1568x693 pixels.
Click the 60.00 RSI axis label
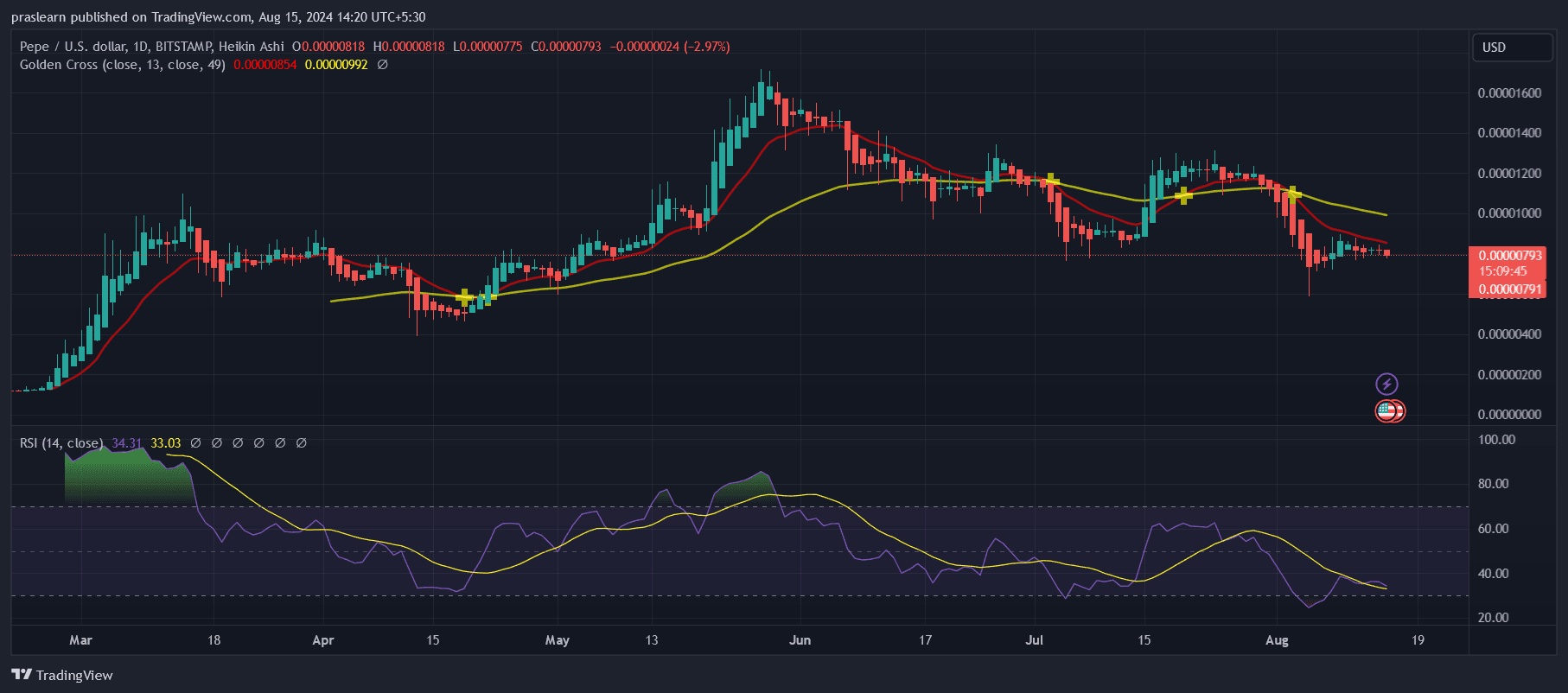point(1494,529)
